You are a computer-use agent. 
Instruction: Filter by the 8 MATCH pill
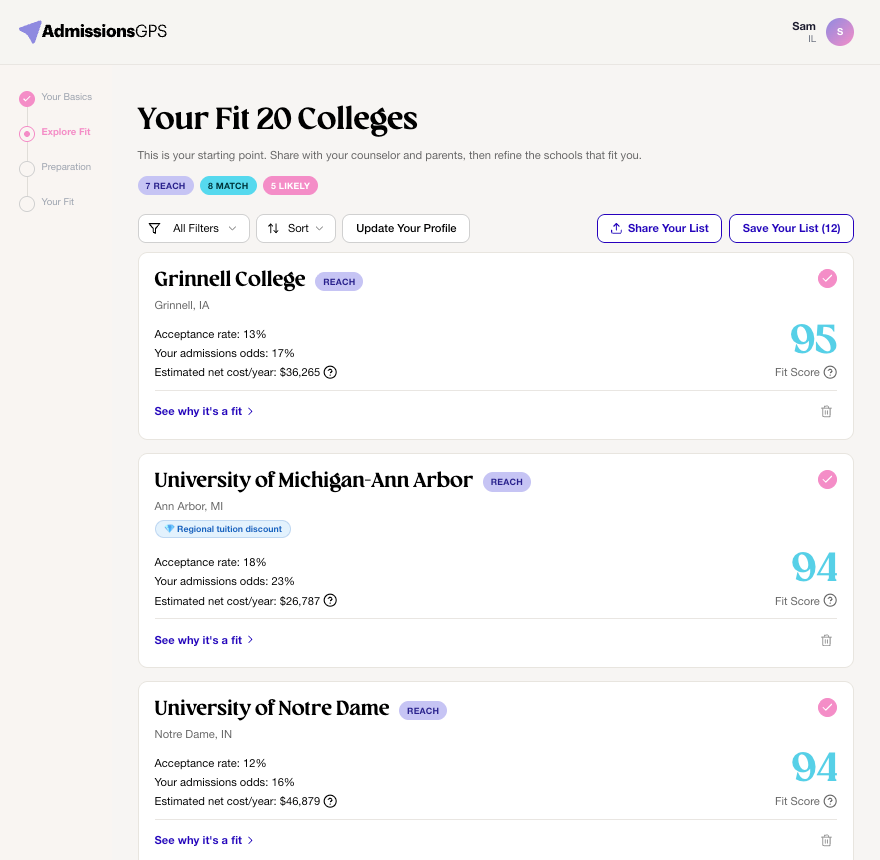coord(228,186)
